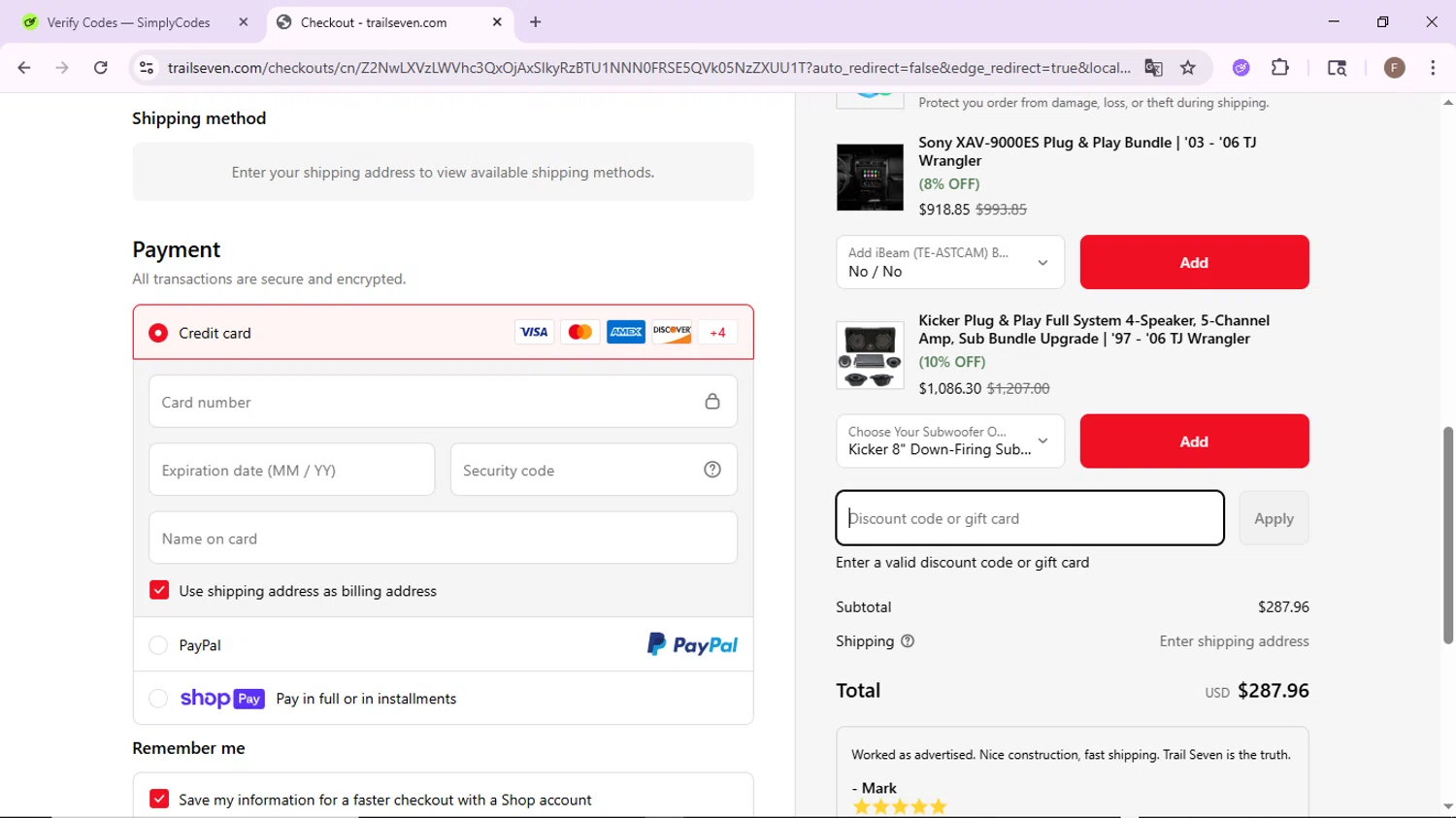1456x818 pixels.
Task: Open a new browser tab
Action: [536, 21]
